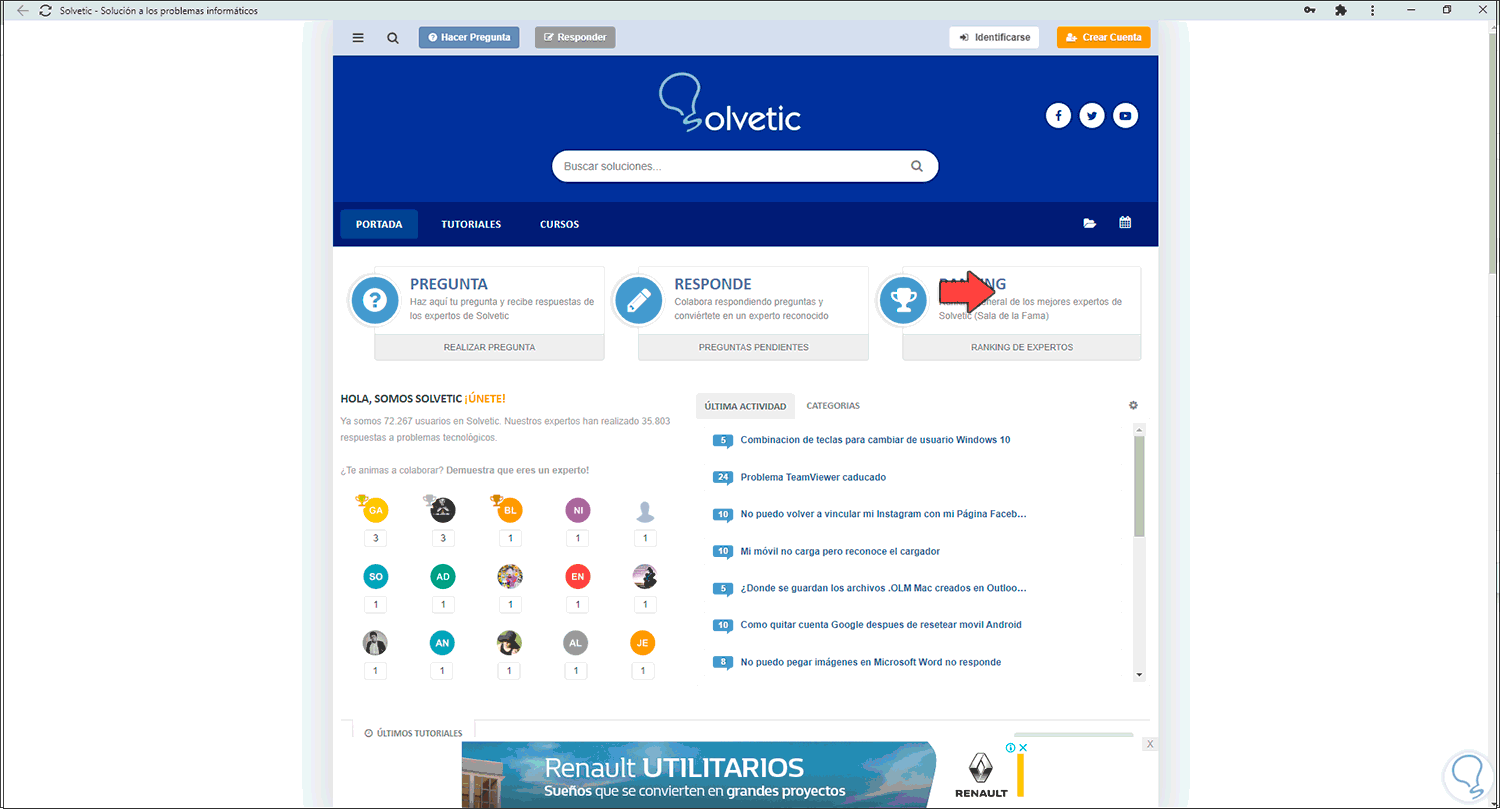Click the activity list scrollbar thumb
Viewport: 1500px width, 809px height.
(x=1138, y=486)
